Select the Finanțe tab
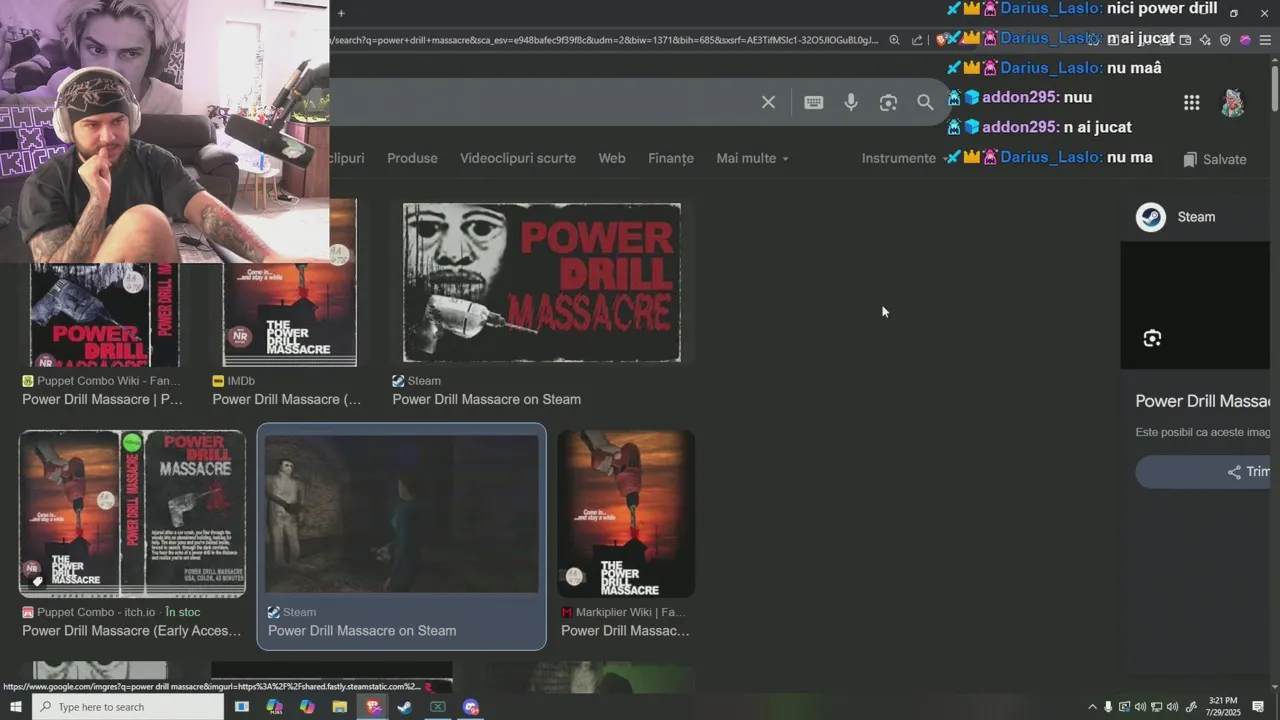Viewport: 1280px width, 720px height. pos(671,158)
